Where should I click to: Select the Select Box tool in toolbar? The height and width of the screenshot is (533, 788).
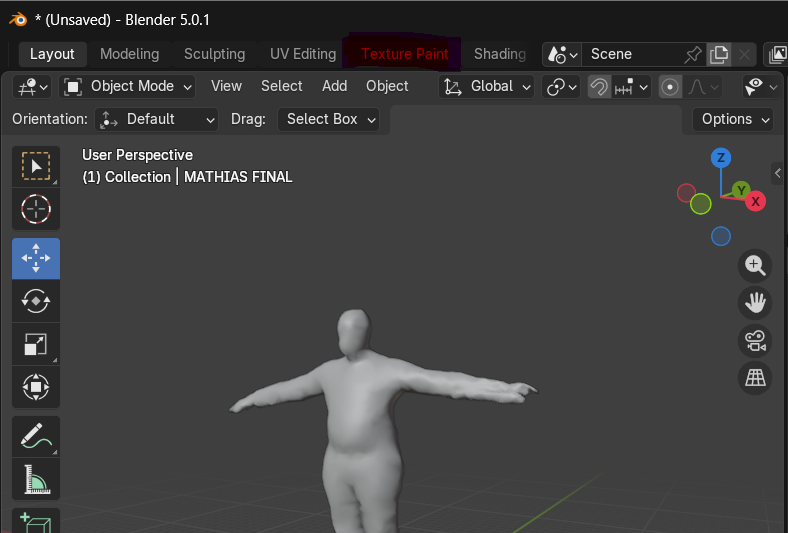point(36,167)
